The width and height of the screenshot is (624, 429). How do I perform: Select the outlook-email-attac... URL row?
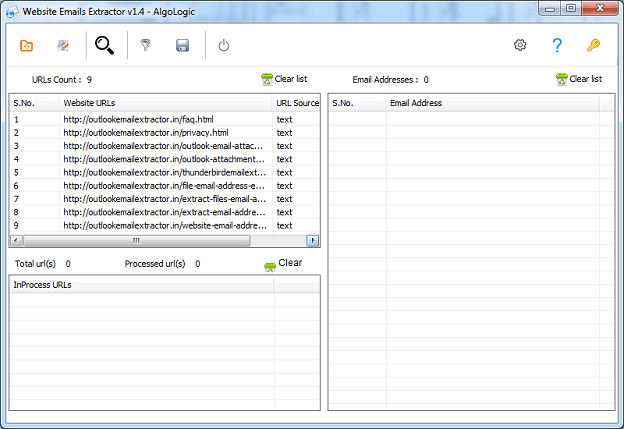(164, 146)
